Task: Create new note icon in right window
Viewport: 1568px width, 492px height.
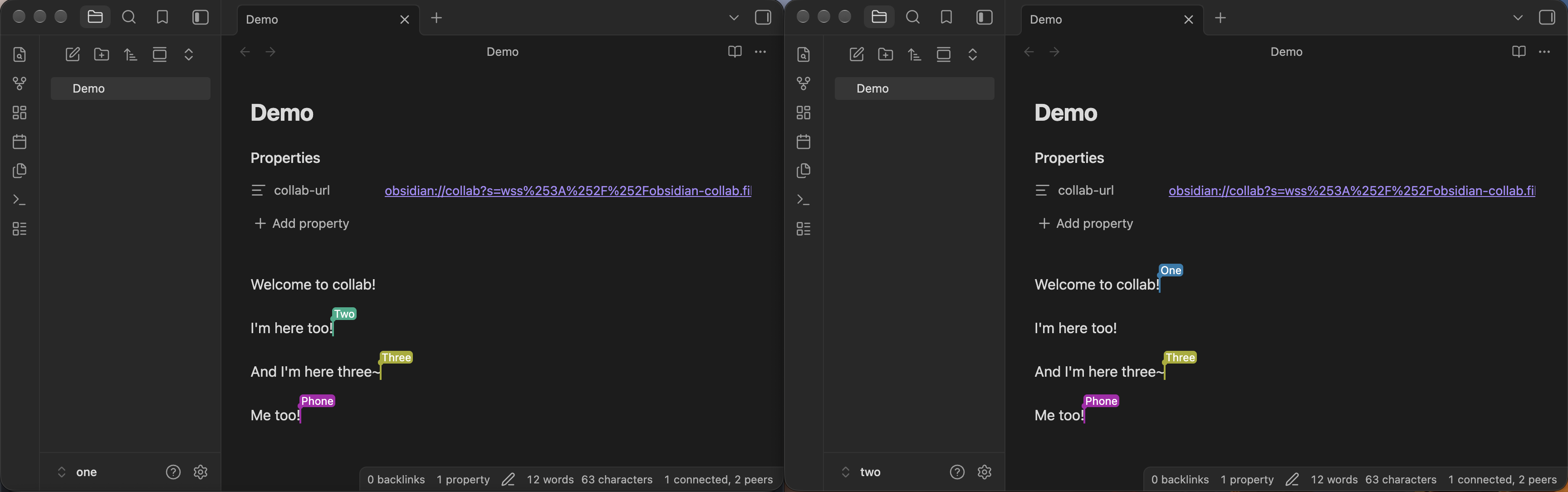Action: (857, 54)
